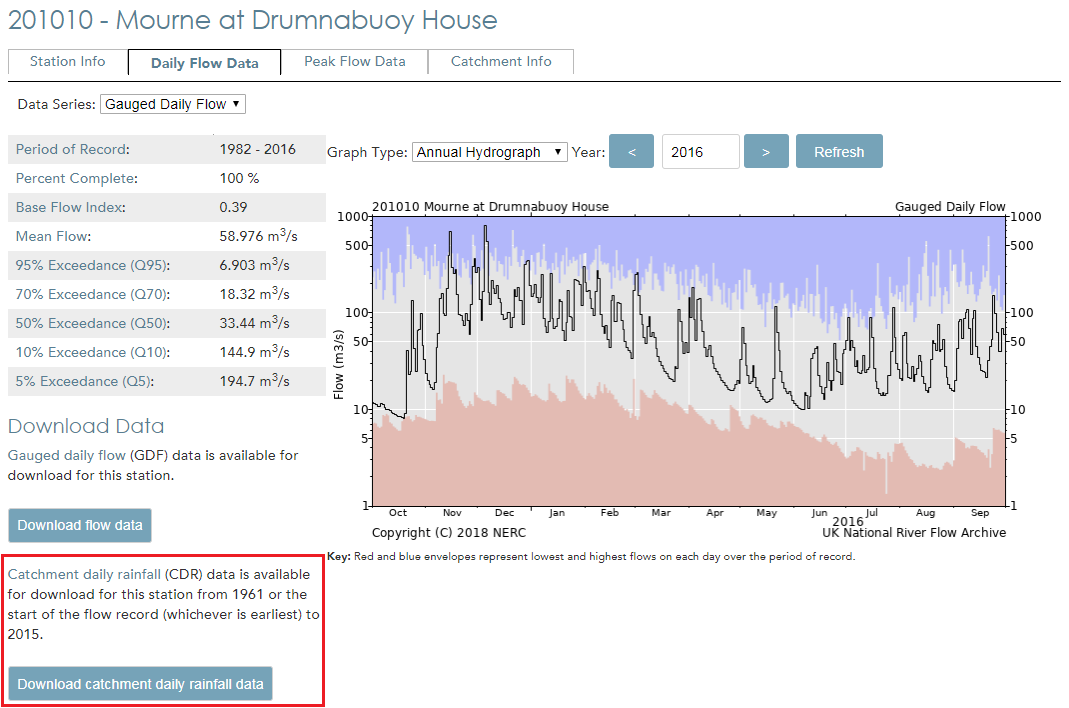Click the Percent Complete value 100 %
Screen dimensions: 1069x708
239,178
